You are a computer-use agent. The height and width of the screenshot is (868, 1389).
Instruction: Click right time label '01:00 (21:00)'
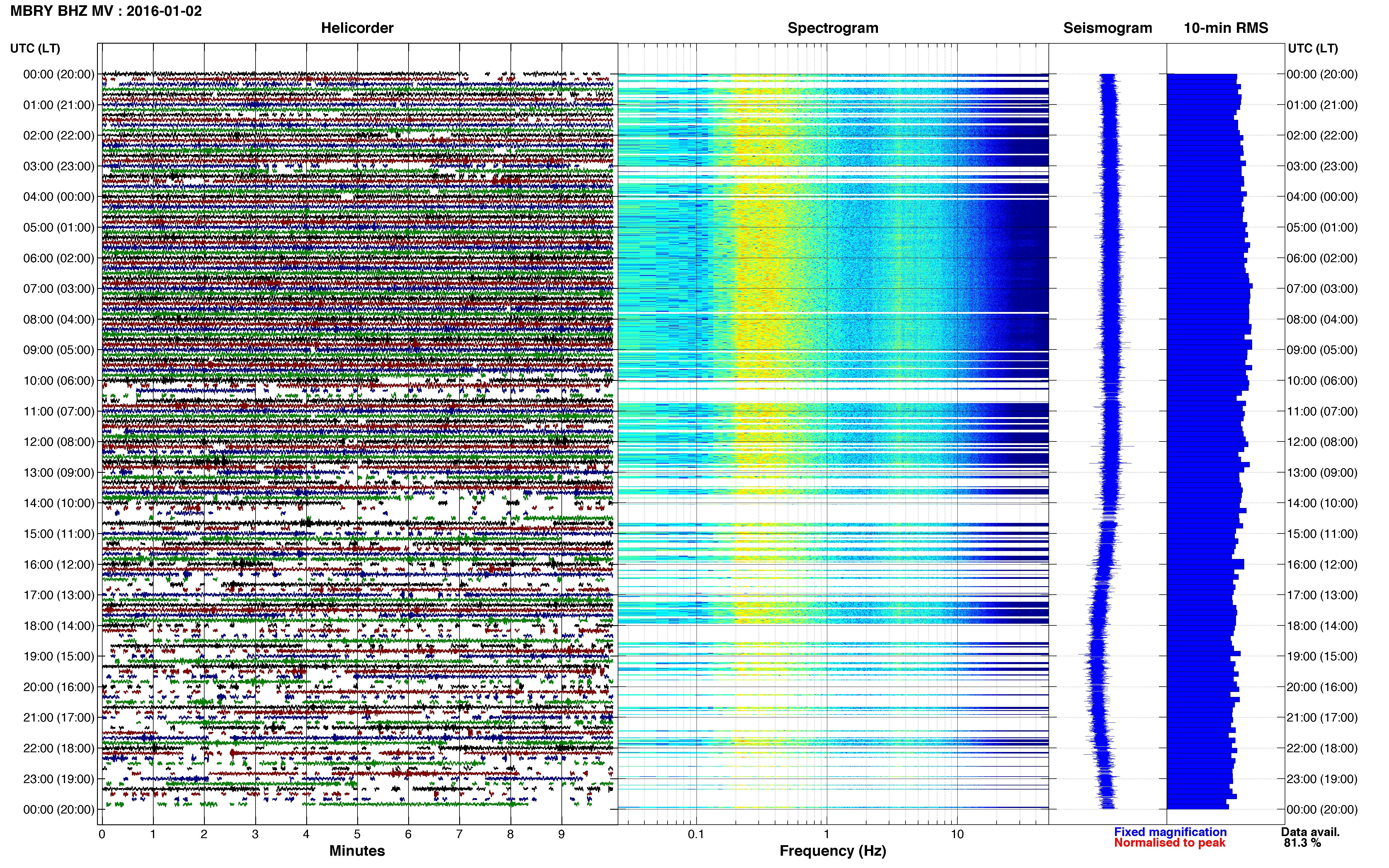pyautogui.click(x=1322, y=105)
